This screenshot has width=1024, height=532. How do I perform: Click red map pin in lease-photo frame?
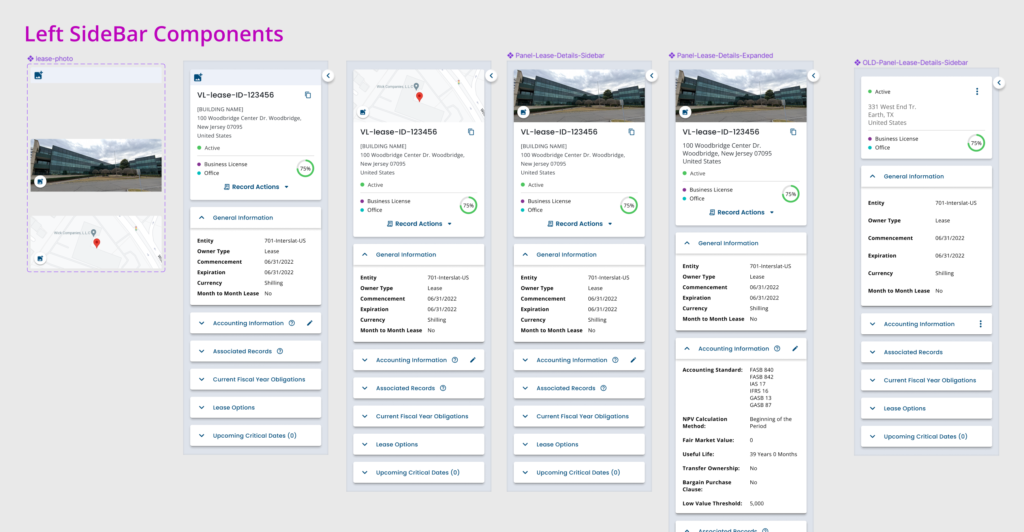[x=96, y=243]
